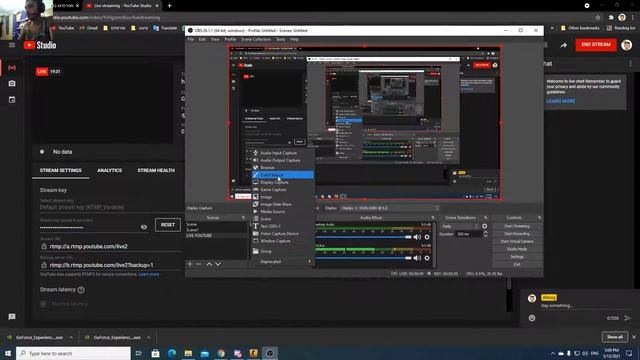Open the account avatar in YouTube Studio
This screenshot has height=360, width=640.
(627, 45)
